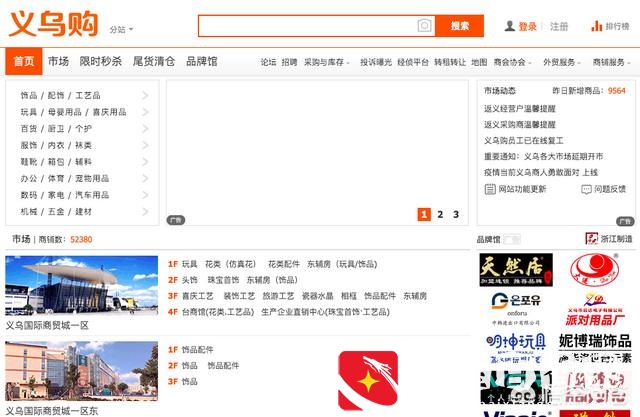This screenshot has width=640, height=417.
Task: Open the 尾货清仓 tab
Action: click(x=154, y=61)
